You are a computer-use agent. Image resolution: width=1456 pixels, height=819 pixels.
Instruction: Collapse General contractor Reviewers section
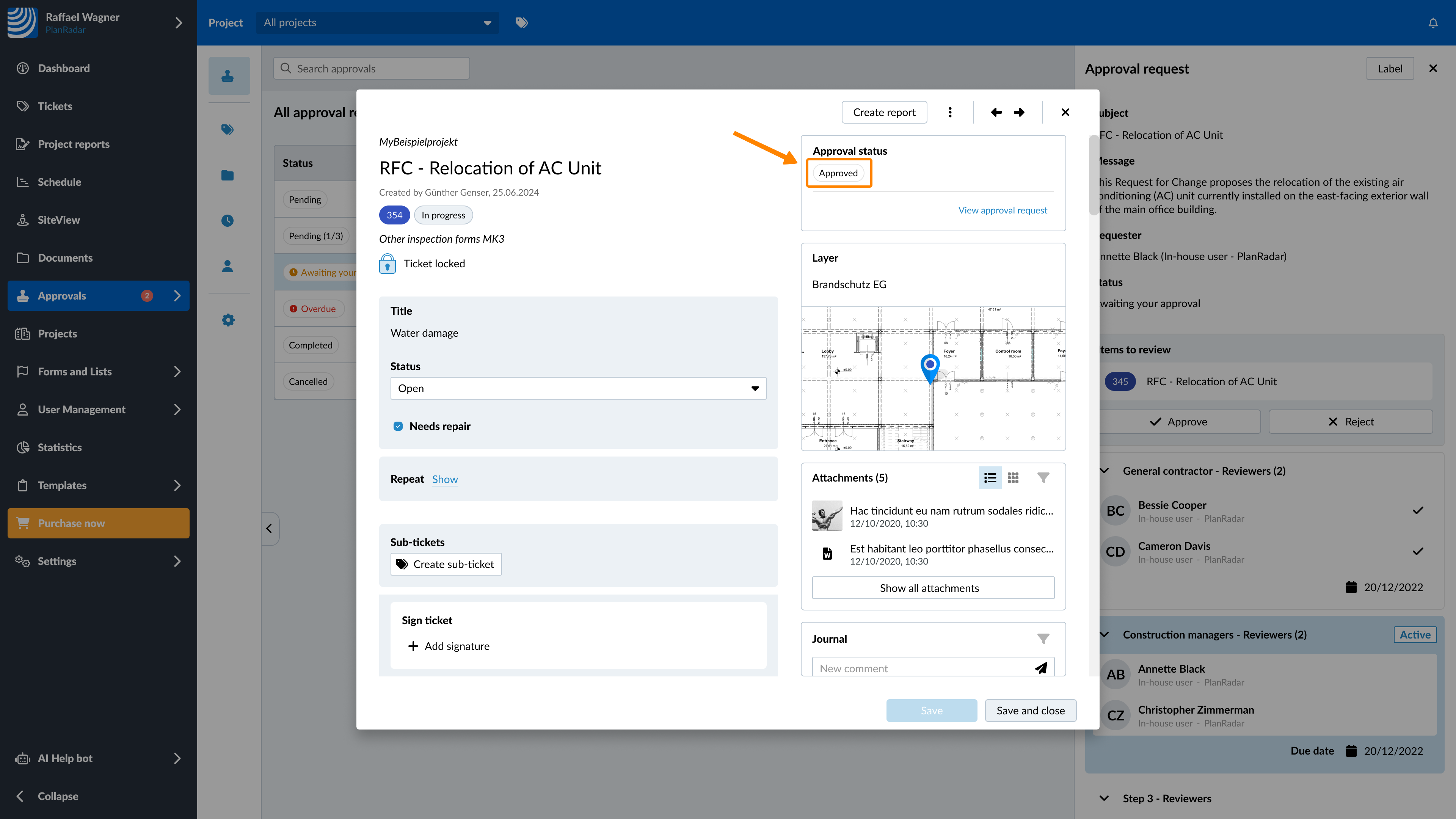click(1104, 471)
